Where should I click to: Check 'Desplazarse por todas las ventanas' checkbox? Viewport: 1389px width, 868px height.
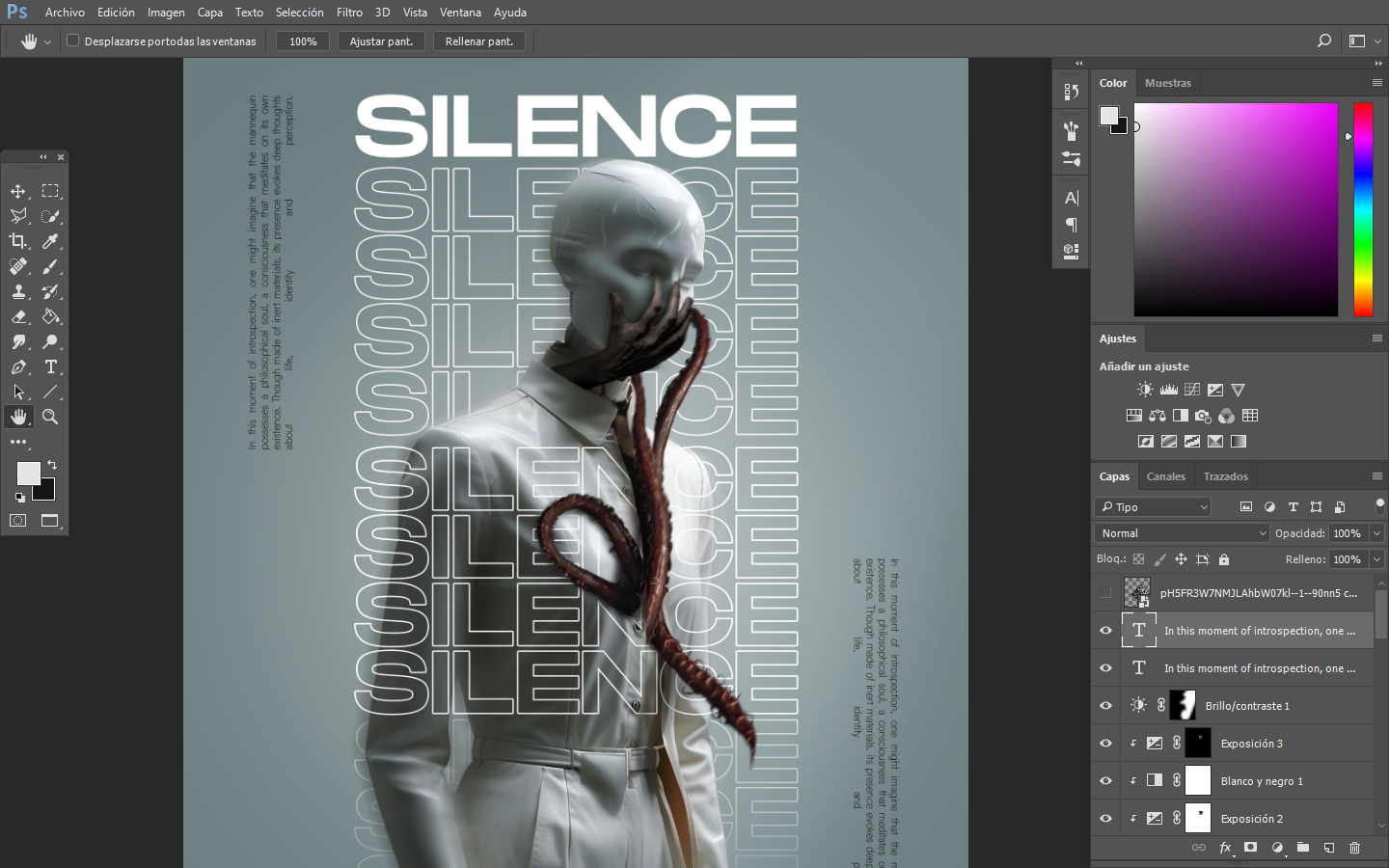tap(72, 41)
